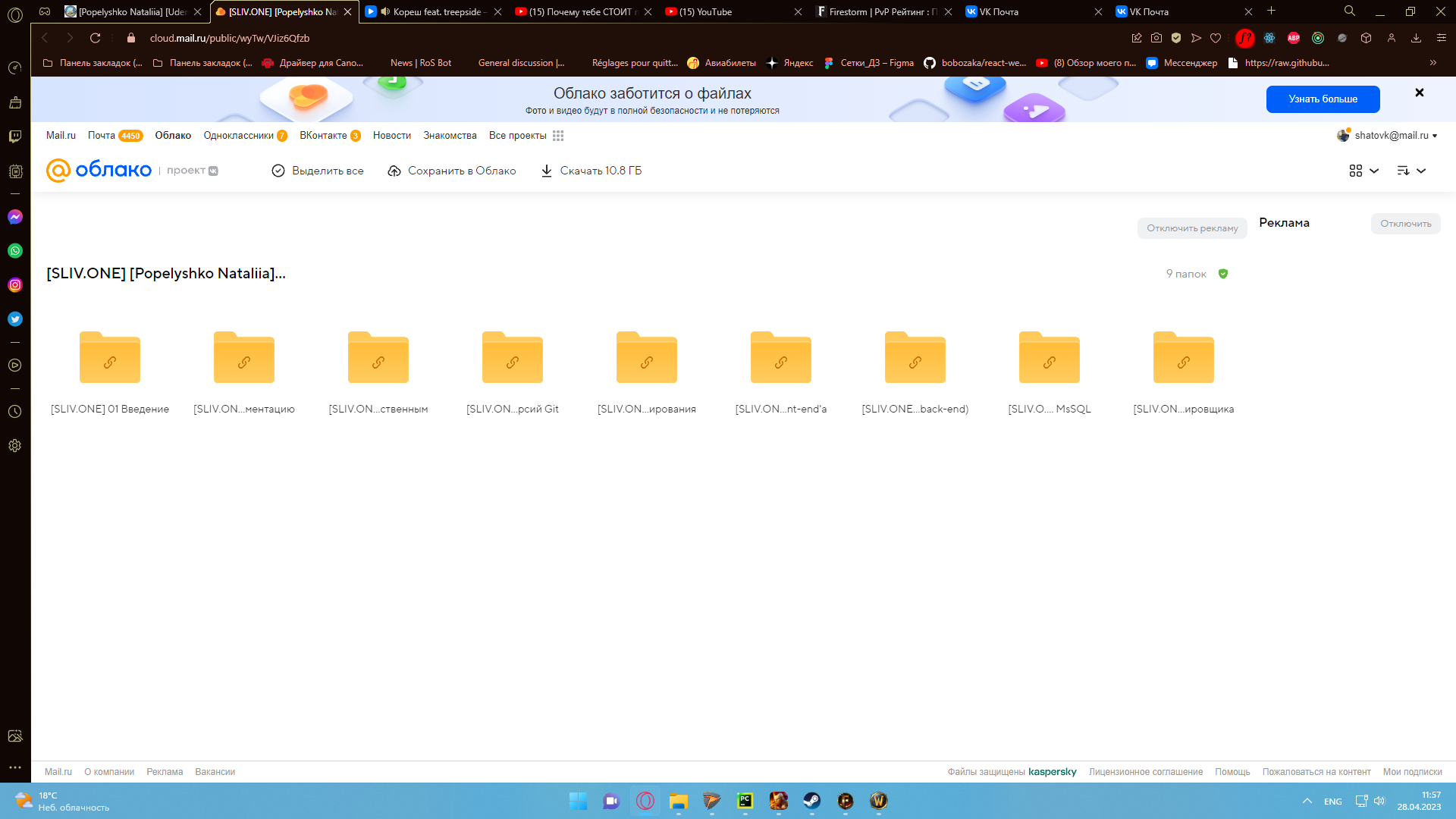Click the Узнать больше button
The image size is (1456, 819).
point(1323,99)
